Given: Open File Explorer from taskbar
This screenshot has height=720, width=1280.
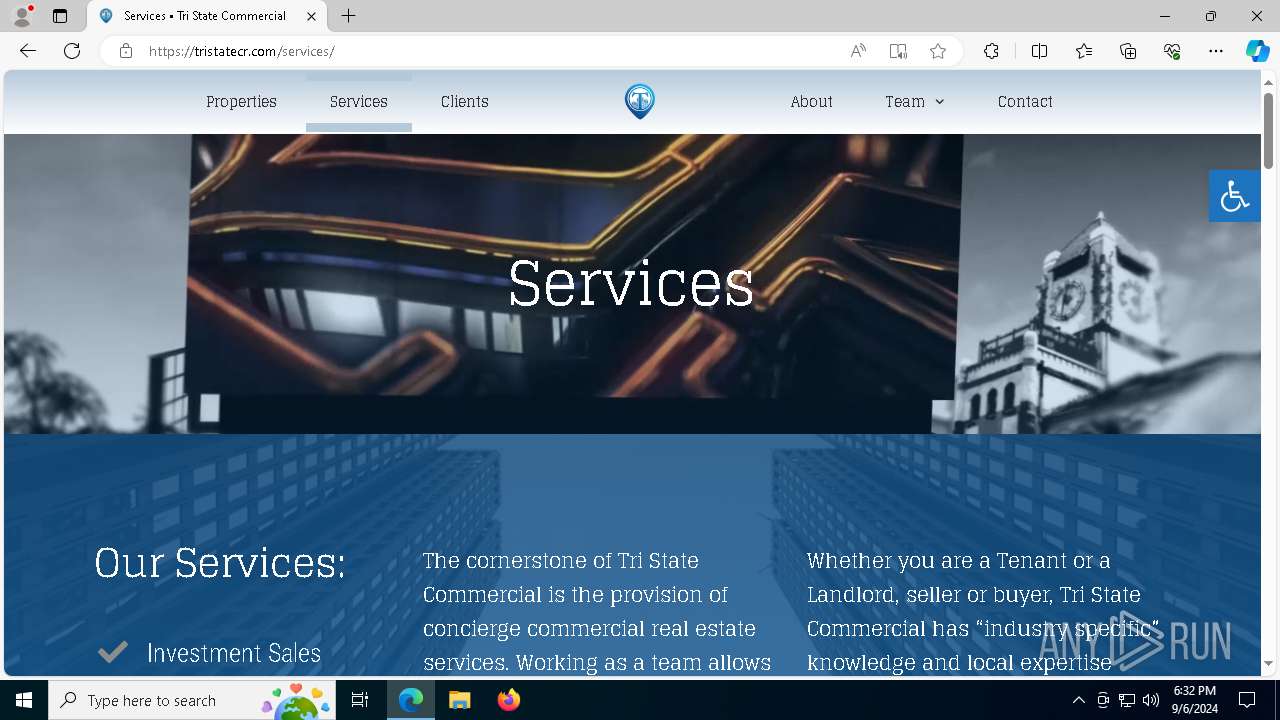Looking at the screenshot, I should click(x=459, y=700).
